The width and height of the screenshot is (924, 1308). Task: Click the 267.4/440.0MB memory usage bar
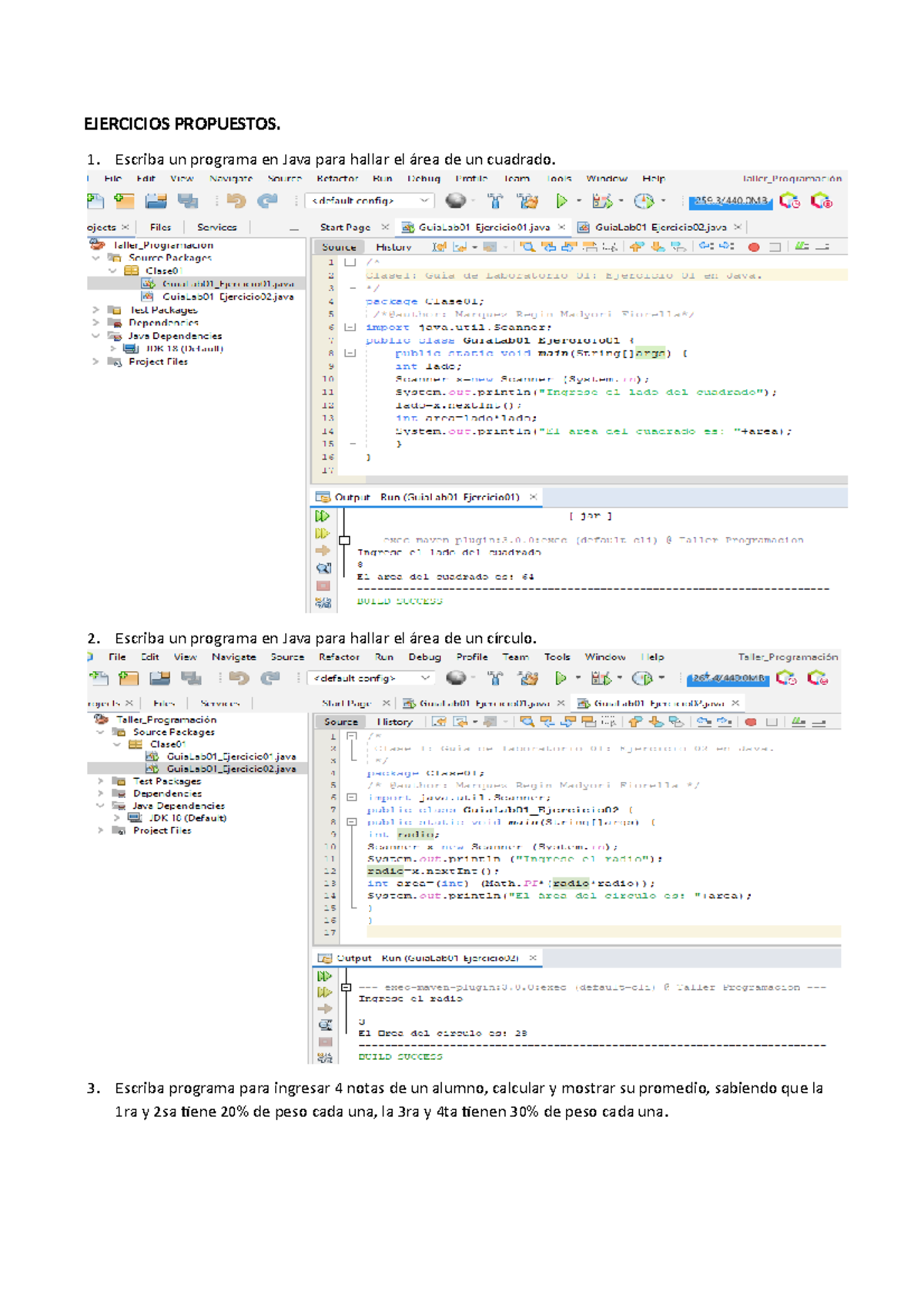coord(728,679)
